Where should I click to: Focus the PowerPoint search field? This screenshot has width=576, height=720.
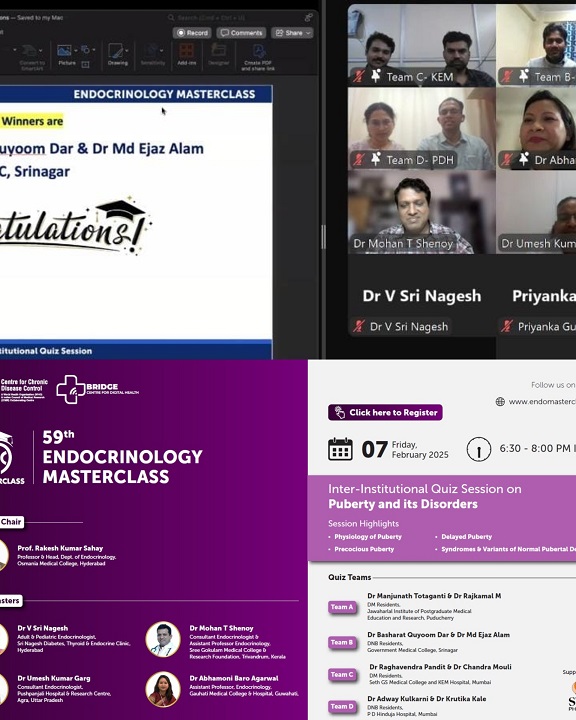(237, 17)
